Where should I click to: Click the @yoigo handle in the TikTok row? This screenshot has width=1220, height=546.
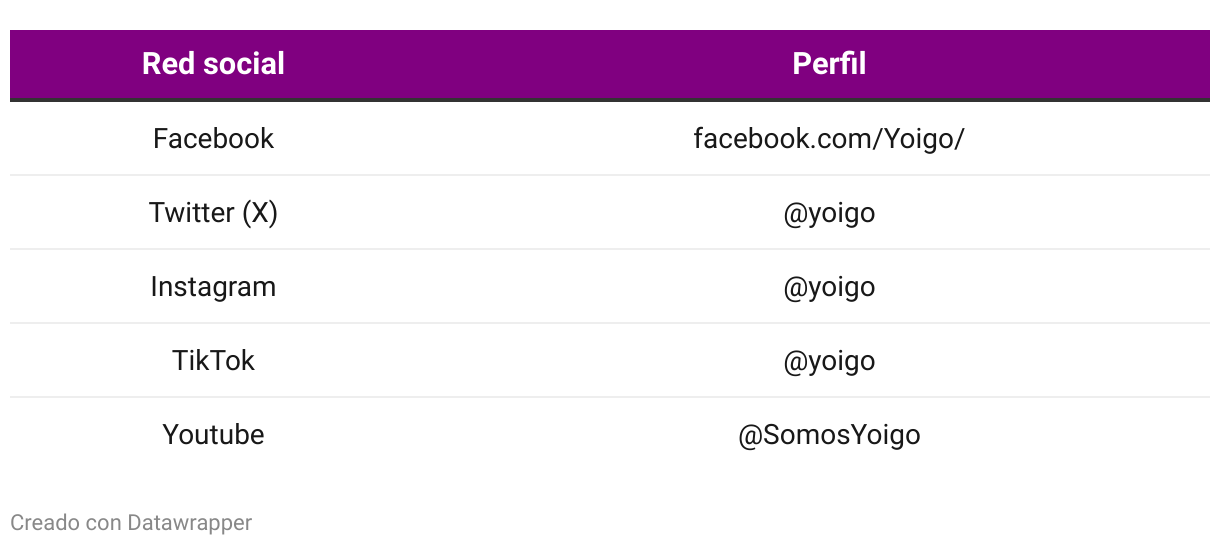[829, 360]
